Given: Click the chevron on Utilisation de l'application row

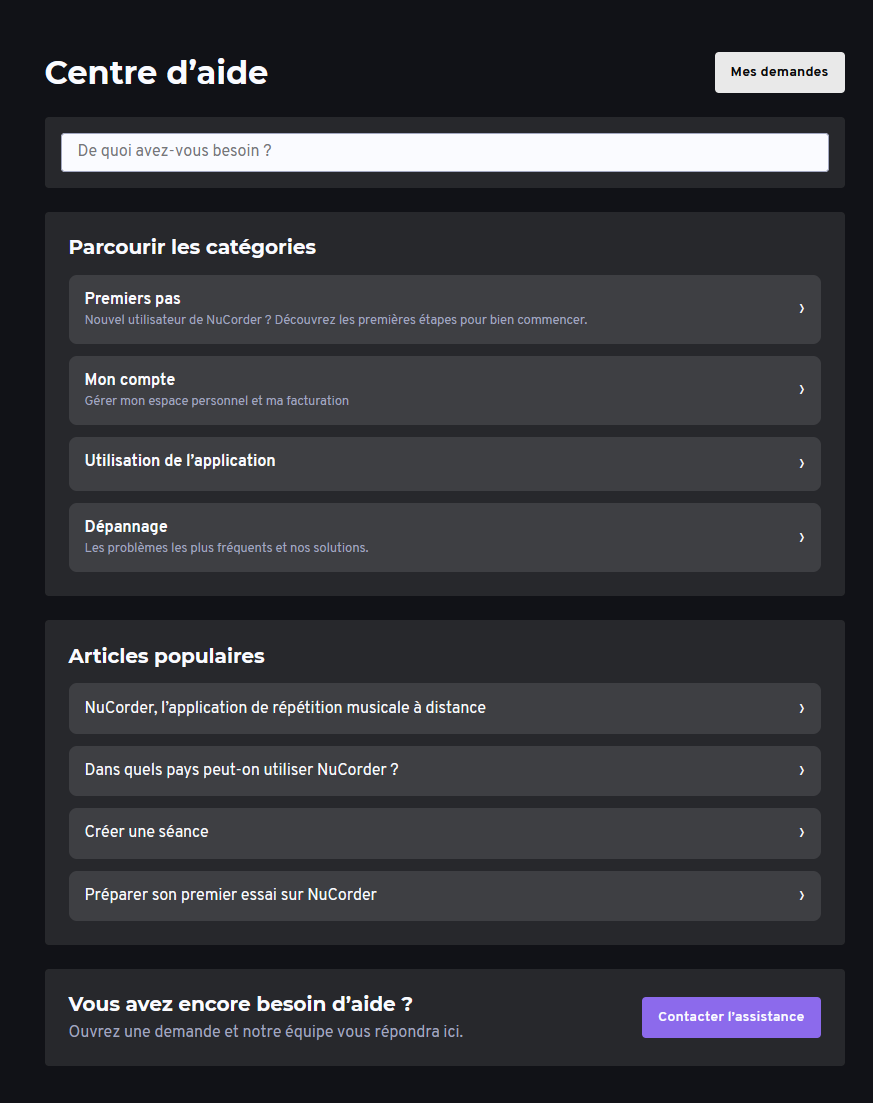Looking at the screenshot, I should (801, 464).
